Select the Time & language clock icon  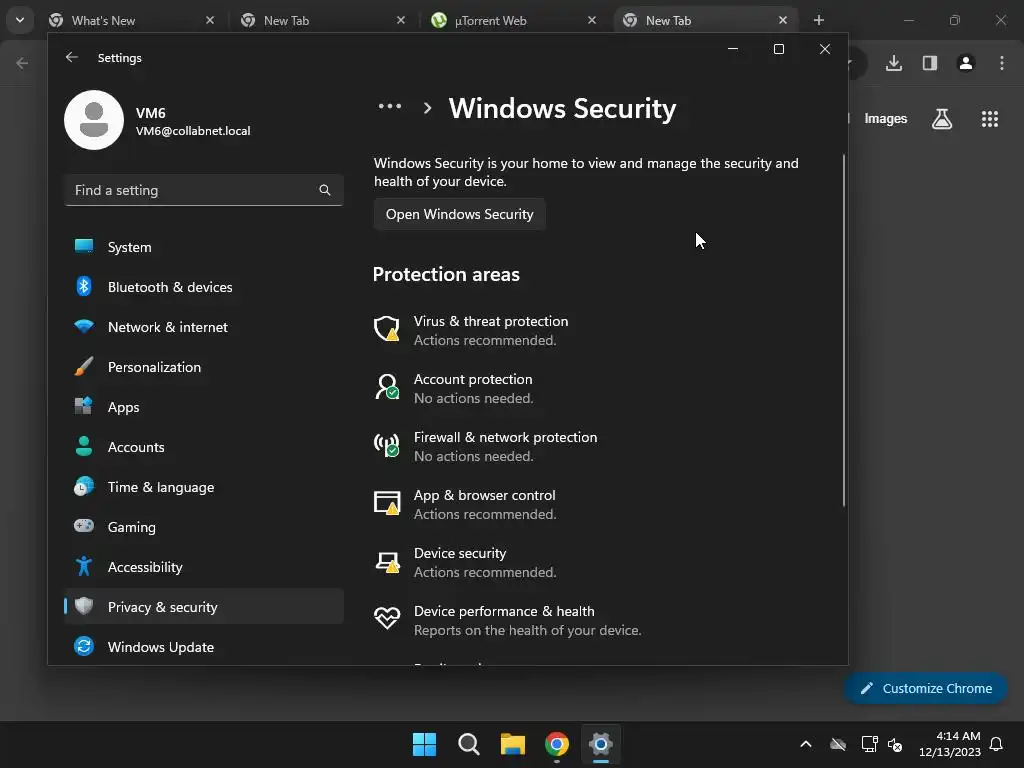84,487
